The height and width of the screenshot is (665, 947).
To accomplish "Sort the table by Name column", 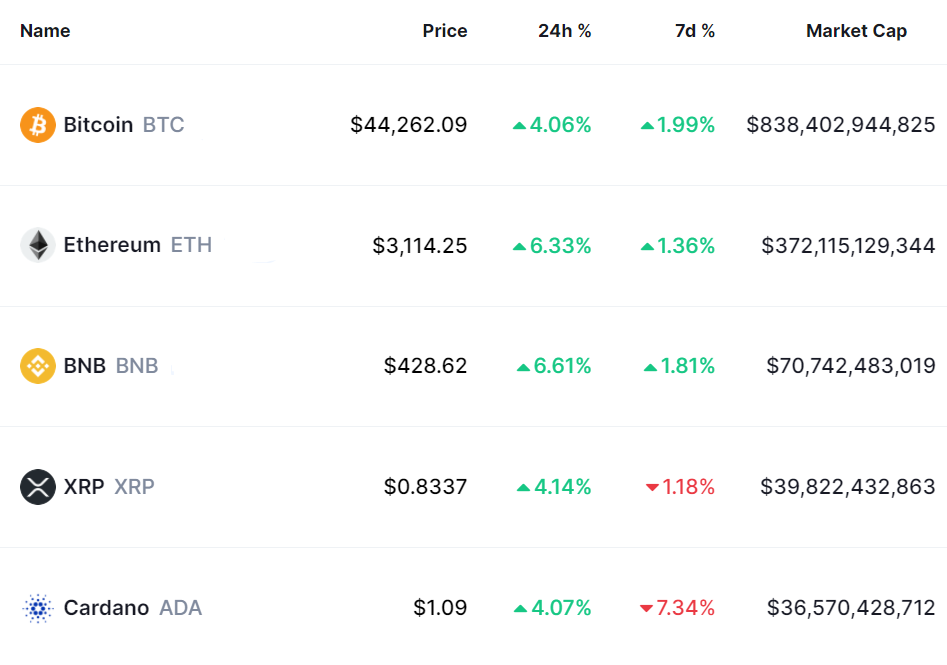I will tap(45, 31).
